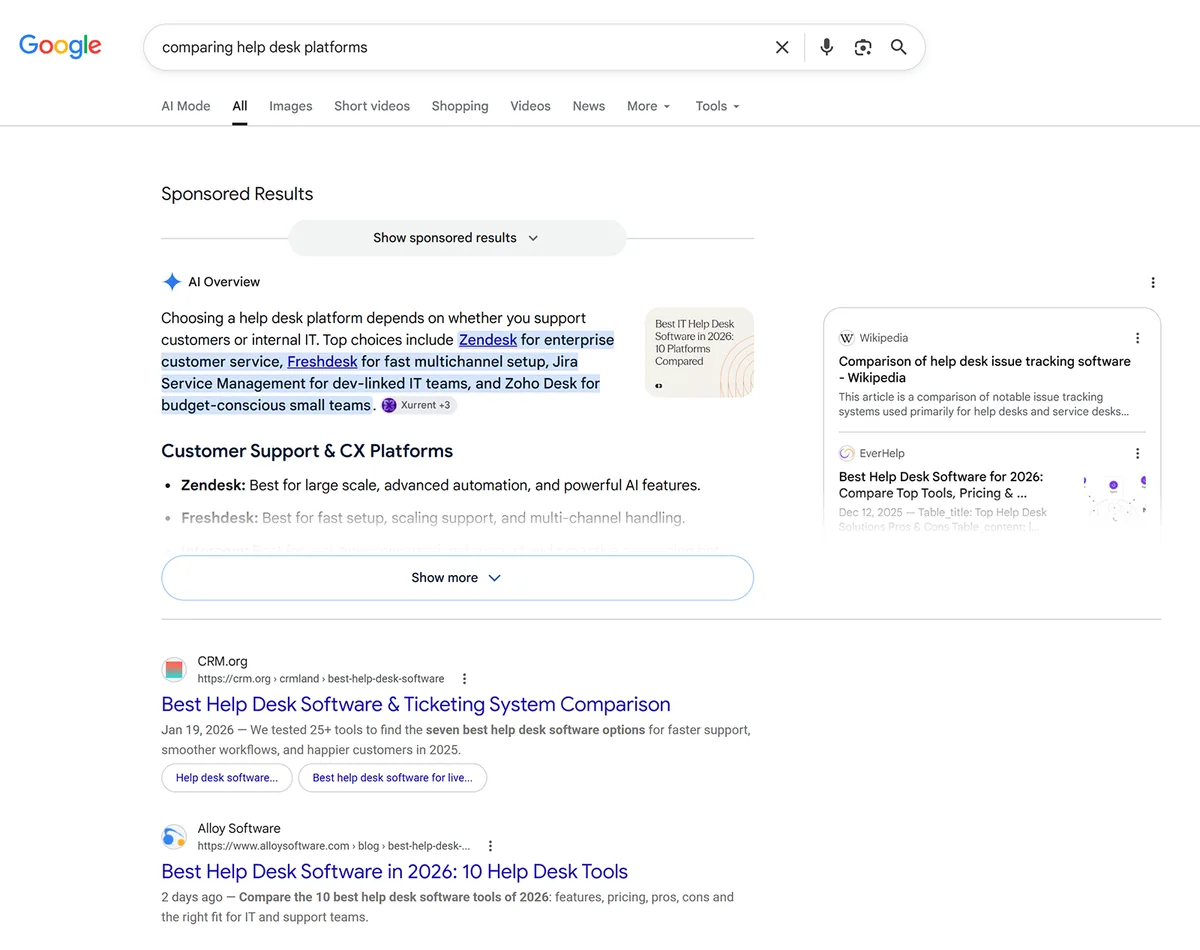Click the 'Help desk software...' sitelink chip
The width and height of the screenshot is (1200, 950).
[x=227, y=778]
